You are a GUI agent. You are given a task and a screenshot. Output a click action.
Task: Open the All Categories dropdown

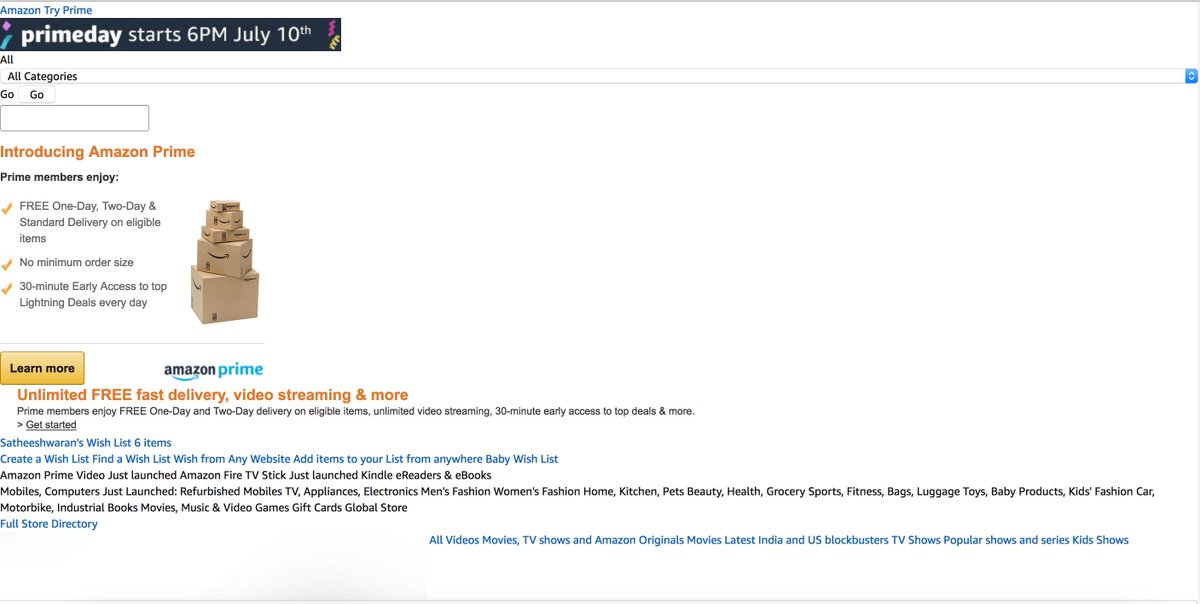(x=599, y=76)
